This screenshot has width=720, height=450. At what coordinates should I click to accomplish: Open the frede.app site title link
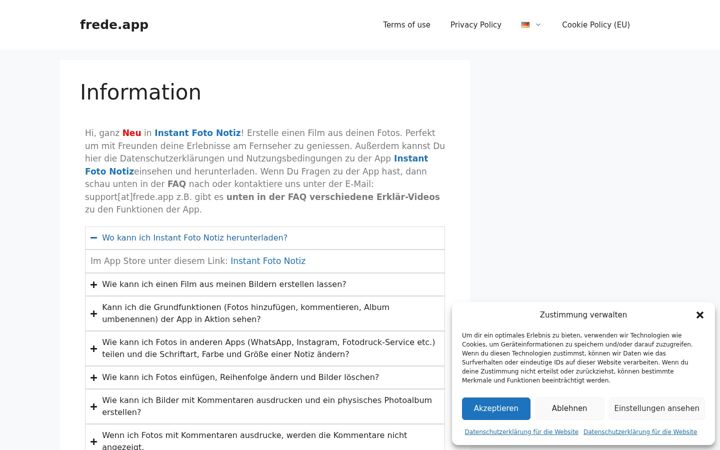coord(114,25)
